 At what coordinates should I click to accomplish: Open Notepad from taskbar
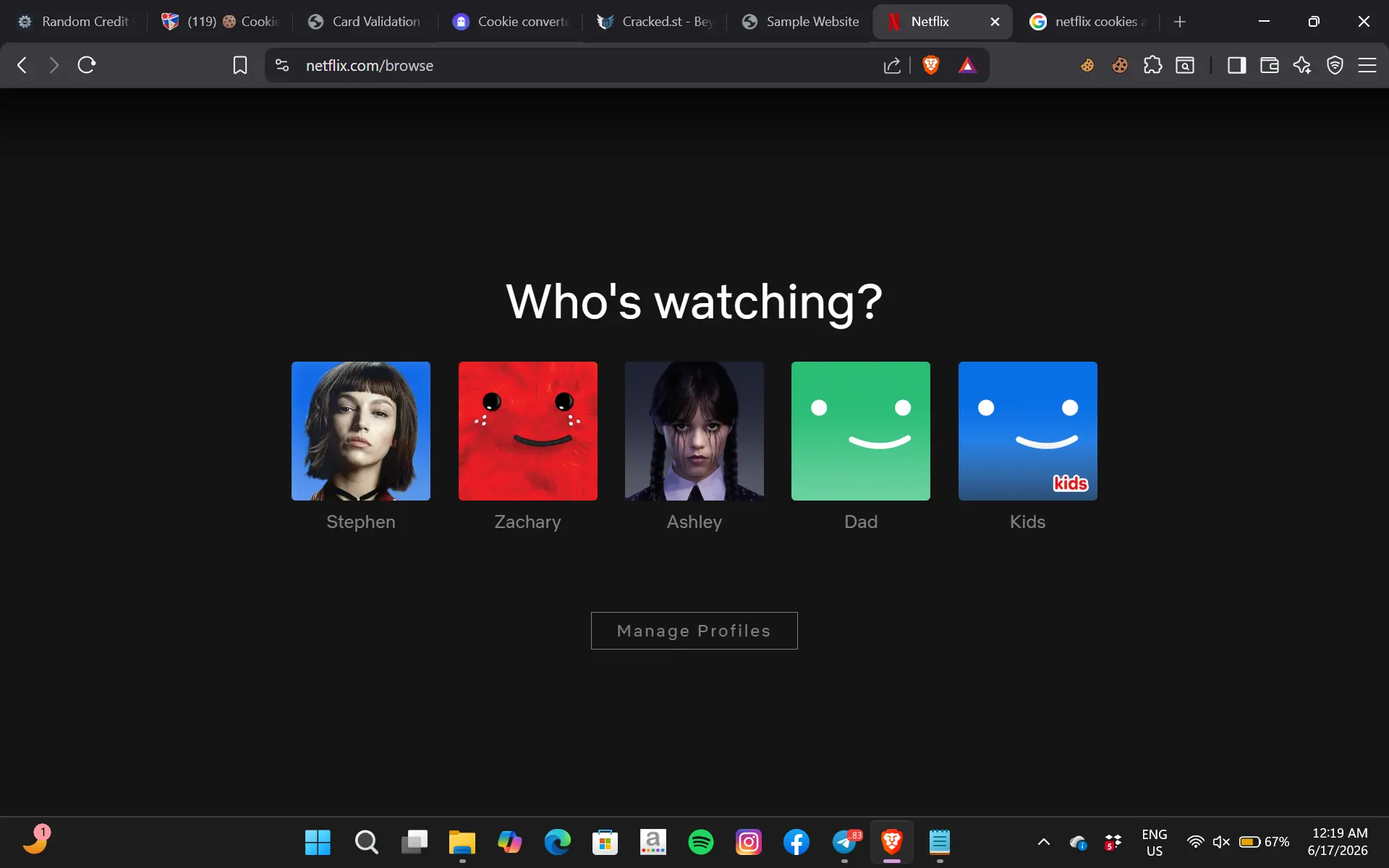pos(940,842)
